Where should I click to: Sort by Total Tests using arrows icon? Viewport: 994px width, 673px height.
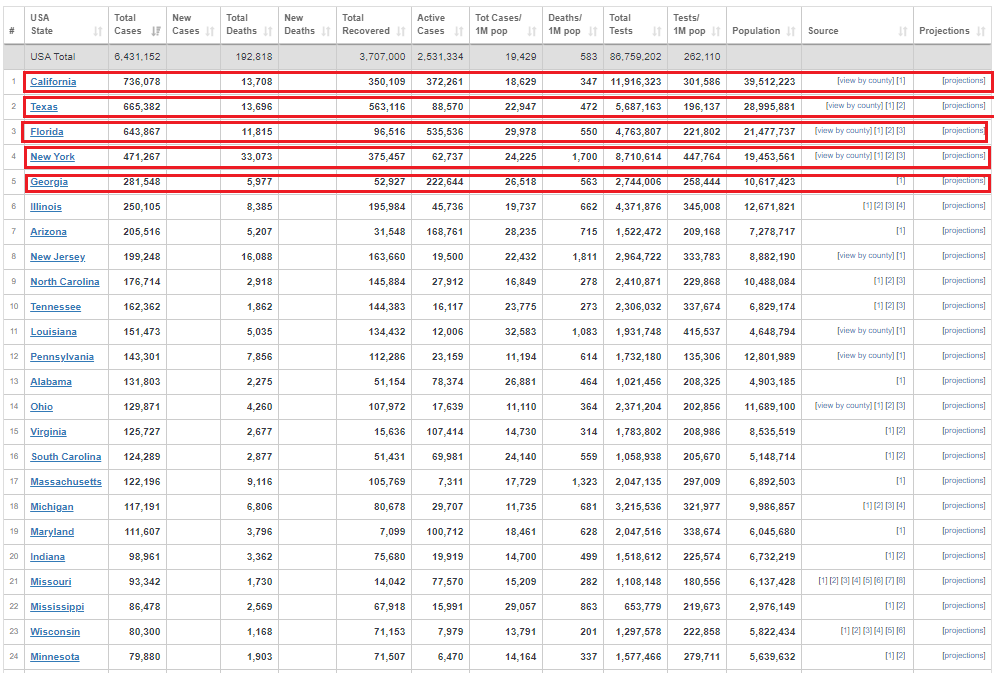(655, 31)
